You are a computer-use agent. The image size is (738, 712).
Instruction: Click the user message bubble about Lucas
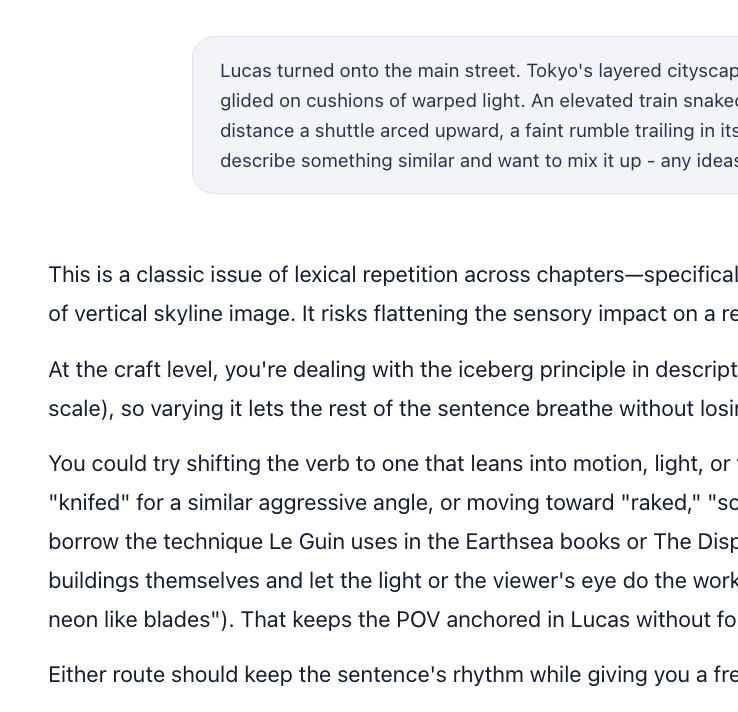[x=465, y=115]
